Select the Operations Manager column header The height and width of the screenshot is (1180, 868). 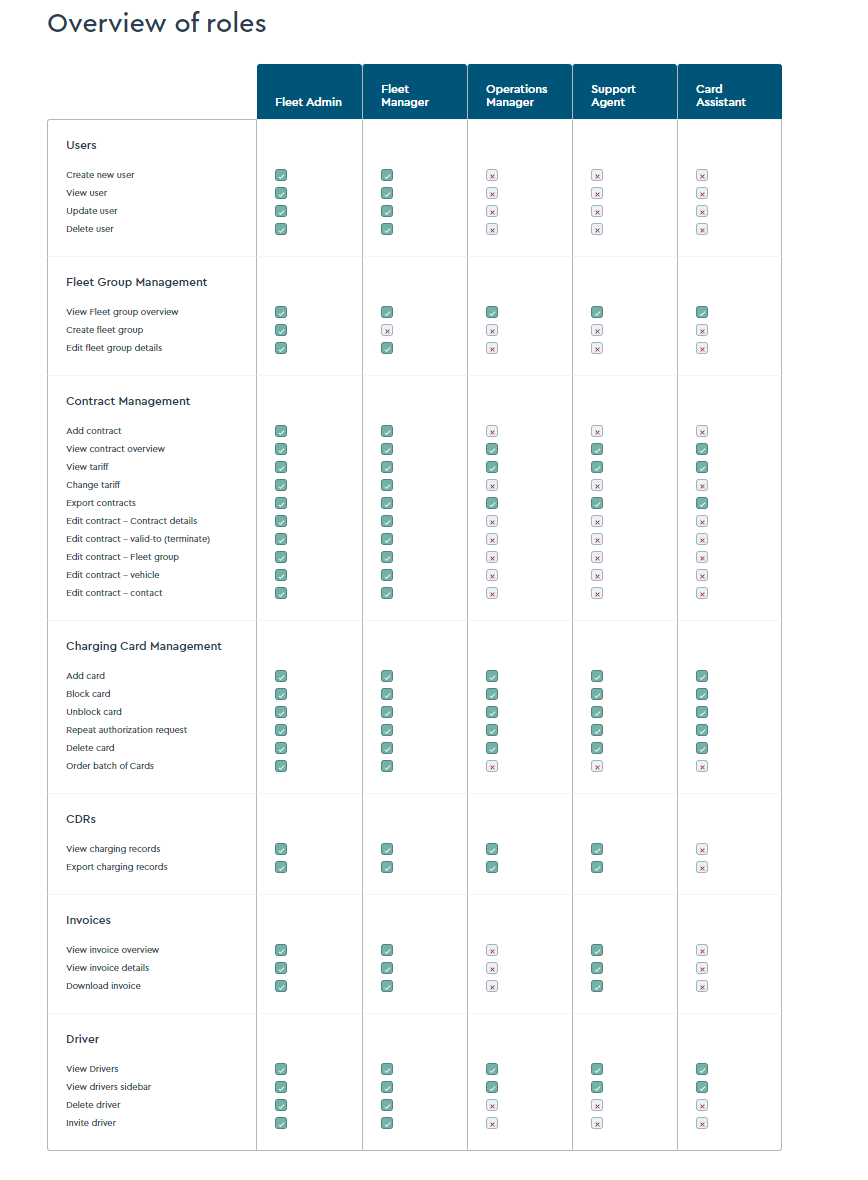coord(520,92)
